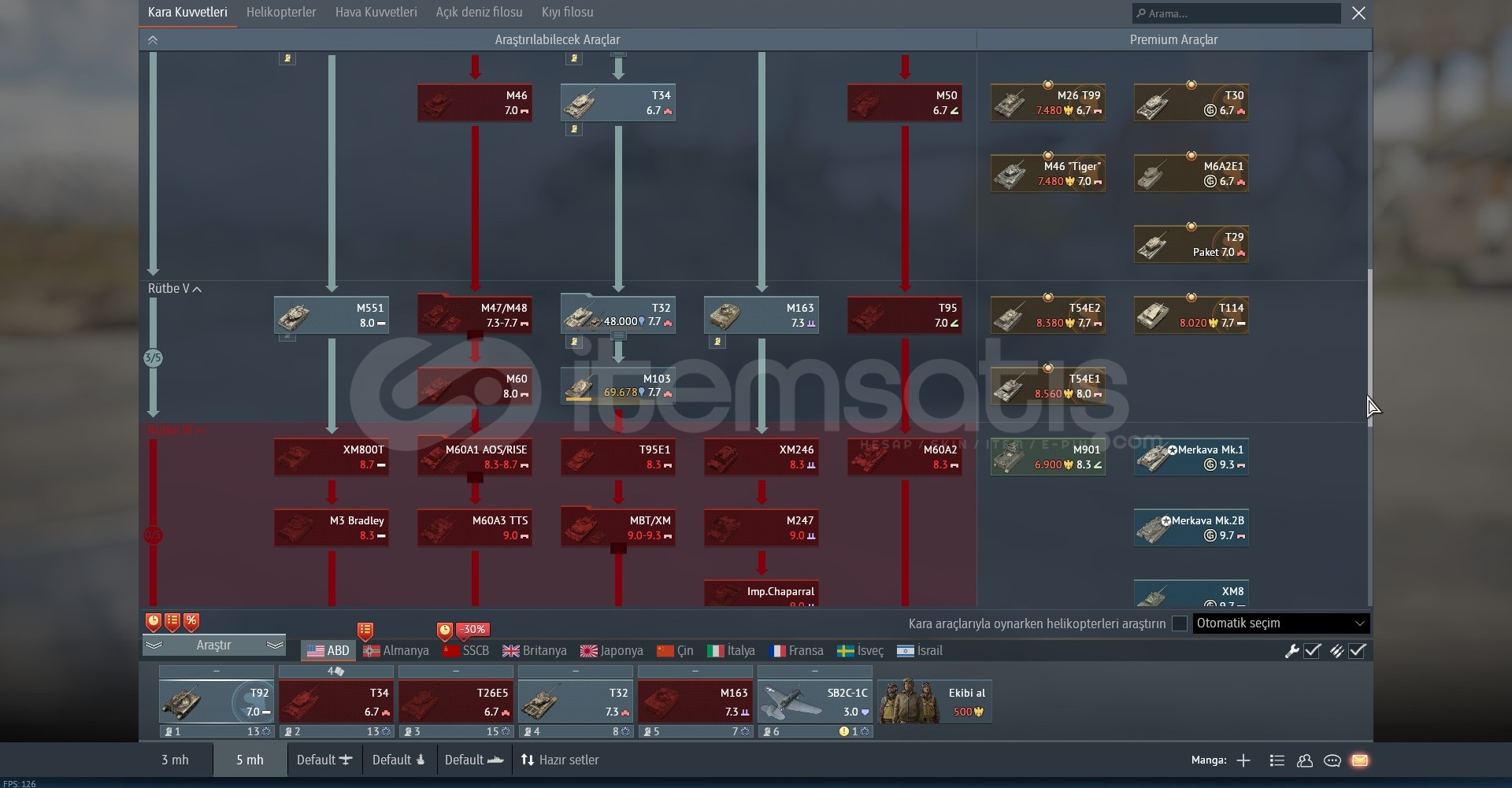Select Merkava Mk.1 squadron vehicle
This screenshot has height=788, width=1512.
1191,457
